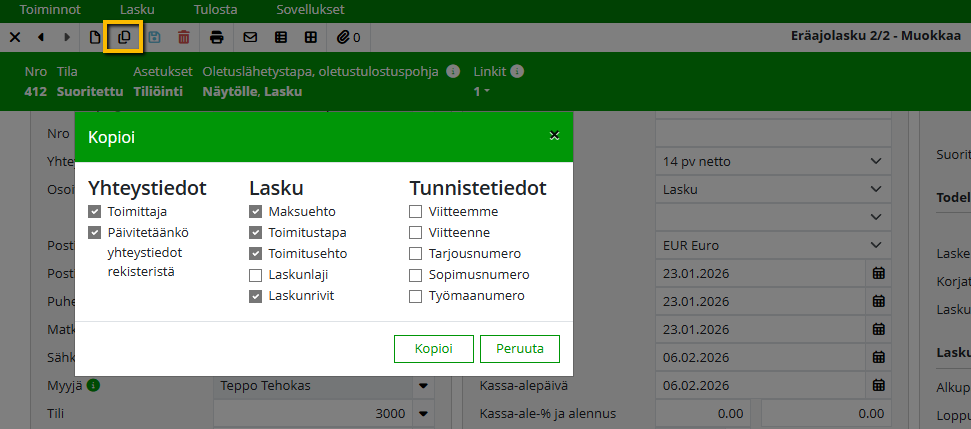Click the print icon in toolbar

pos(217,37)
